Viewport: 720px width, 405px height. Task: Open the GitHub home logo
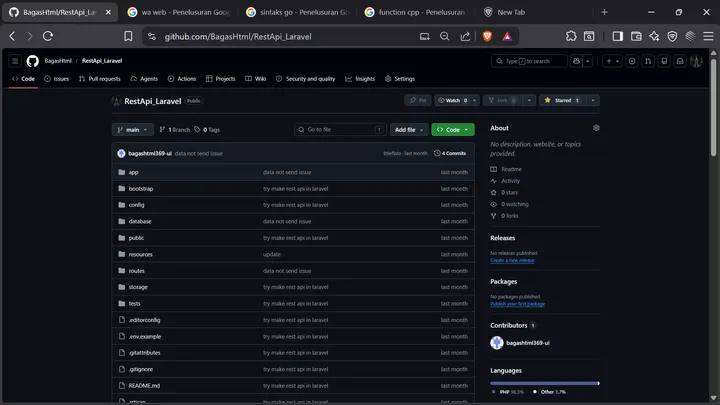33,61
